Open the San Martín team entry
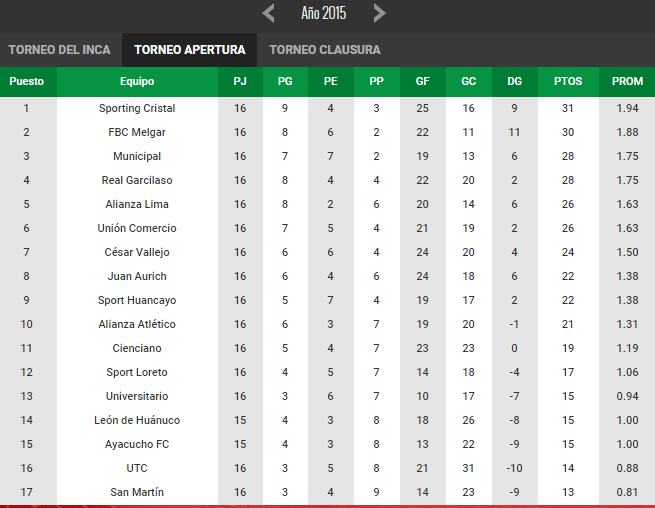The width and height of the screenshot is (655, 508). (x=137, y=492)
